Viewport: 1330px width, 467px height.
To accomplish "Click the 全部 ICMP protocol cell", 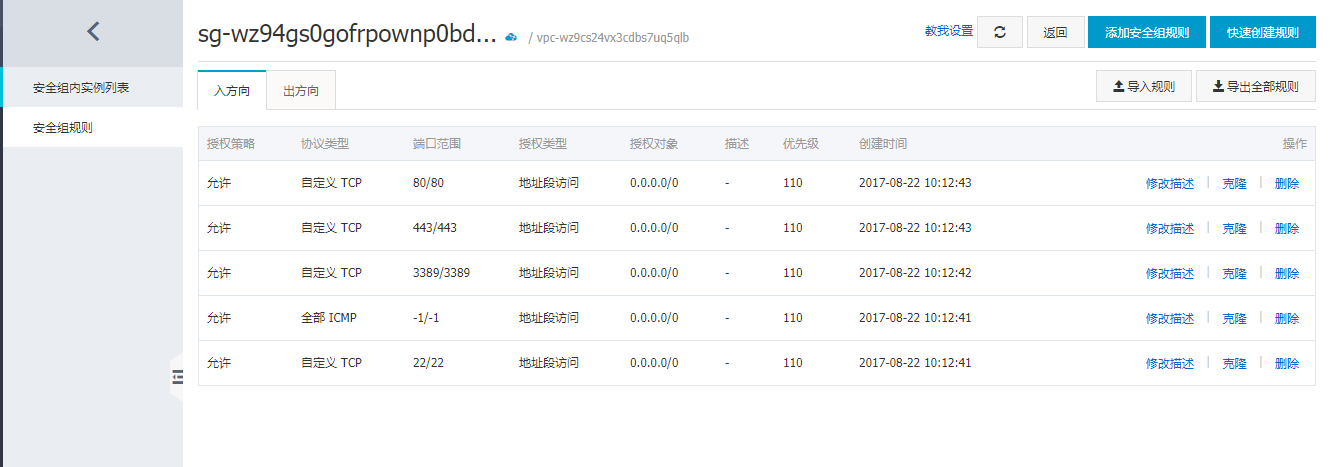I will pyautogui.click(x=329, y=318).
